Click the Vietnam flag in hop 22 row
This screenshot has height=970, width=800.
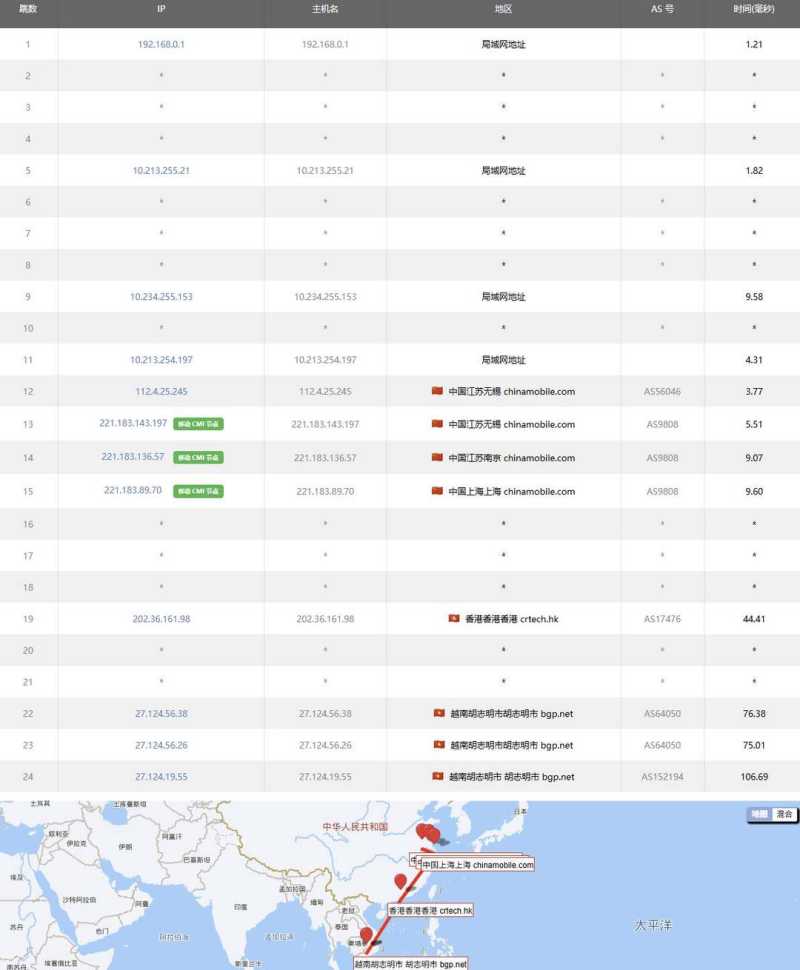coord(438,713)
